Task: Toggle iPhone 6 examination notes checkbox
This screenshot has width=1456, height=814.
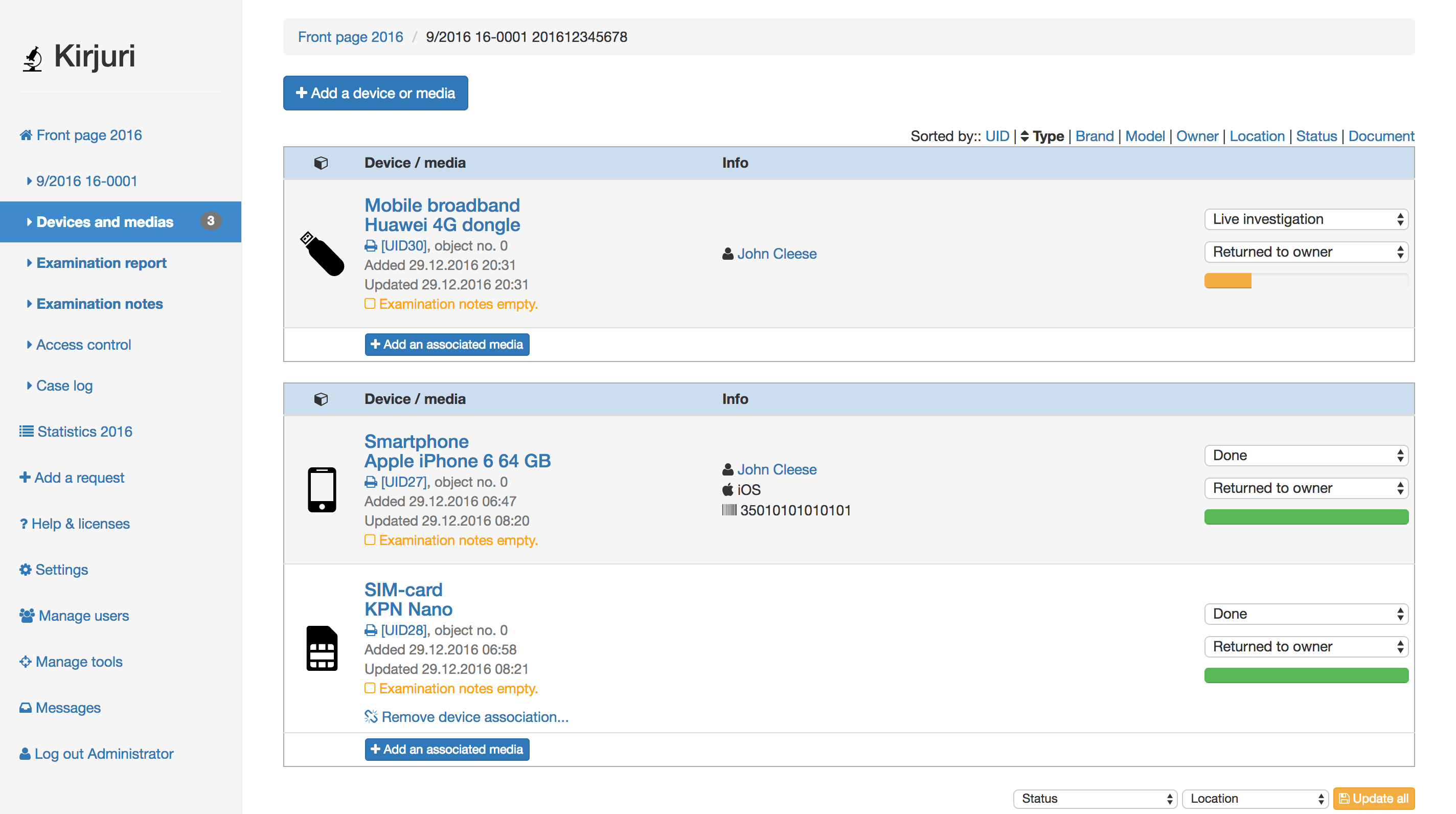Action: pyautogui.click(x=370, y=540)
